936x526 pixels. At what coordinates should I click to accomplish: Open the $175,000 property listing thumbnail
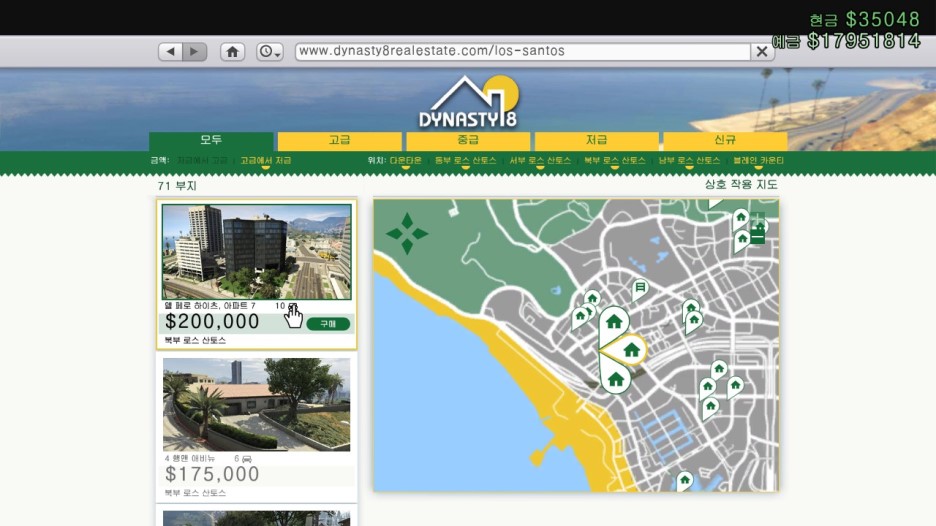point(257,405)
